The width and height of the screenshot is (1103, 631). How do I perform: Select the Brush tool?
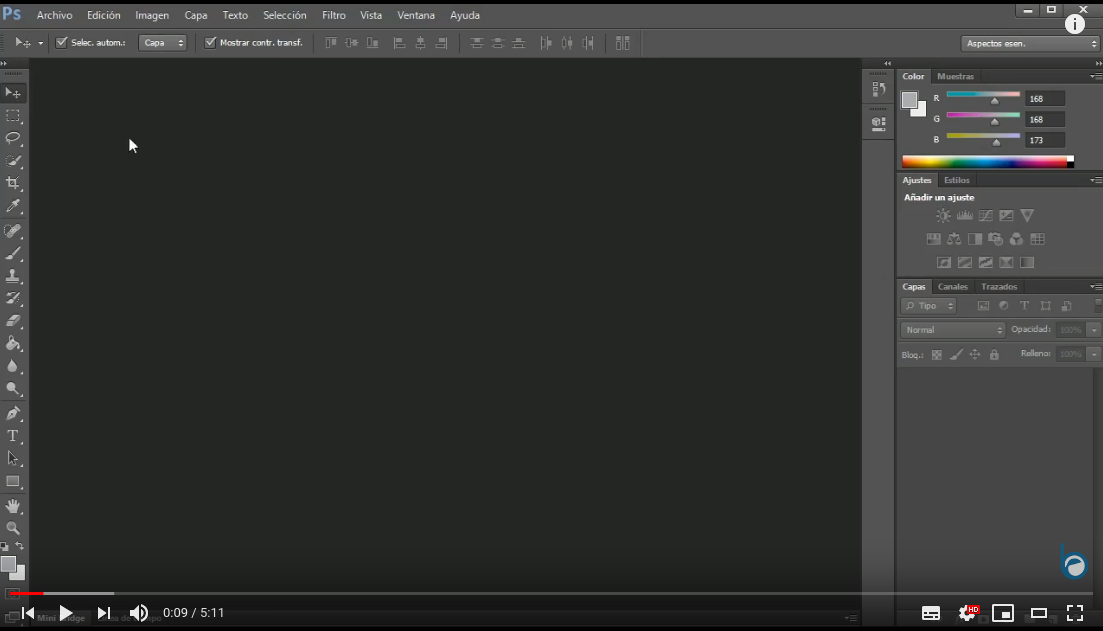tap(13, 253)
